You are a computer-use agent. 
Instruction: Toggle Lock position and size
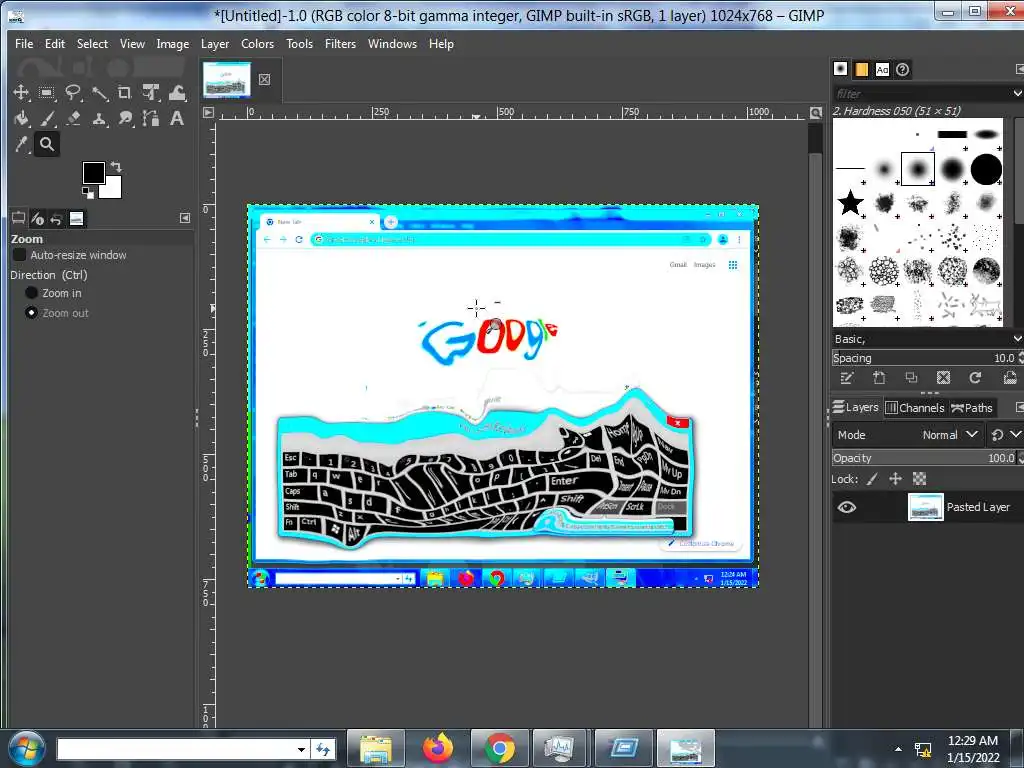tap(895, 479)
